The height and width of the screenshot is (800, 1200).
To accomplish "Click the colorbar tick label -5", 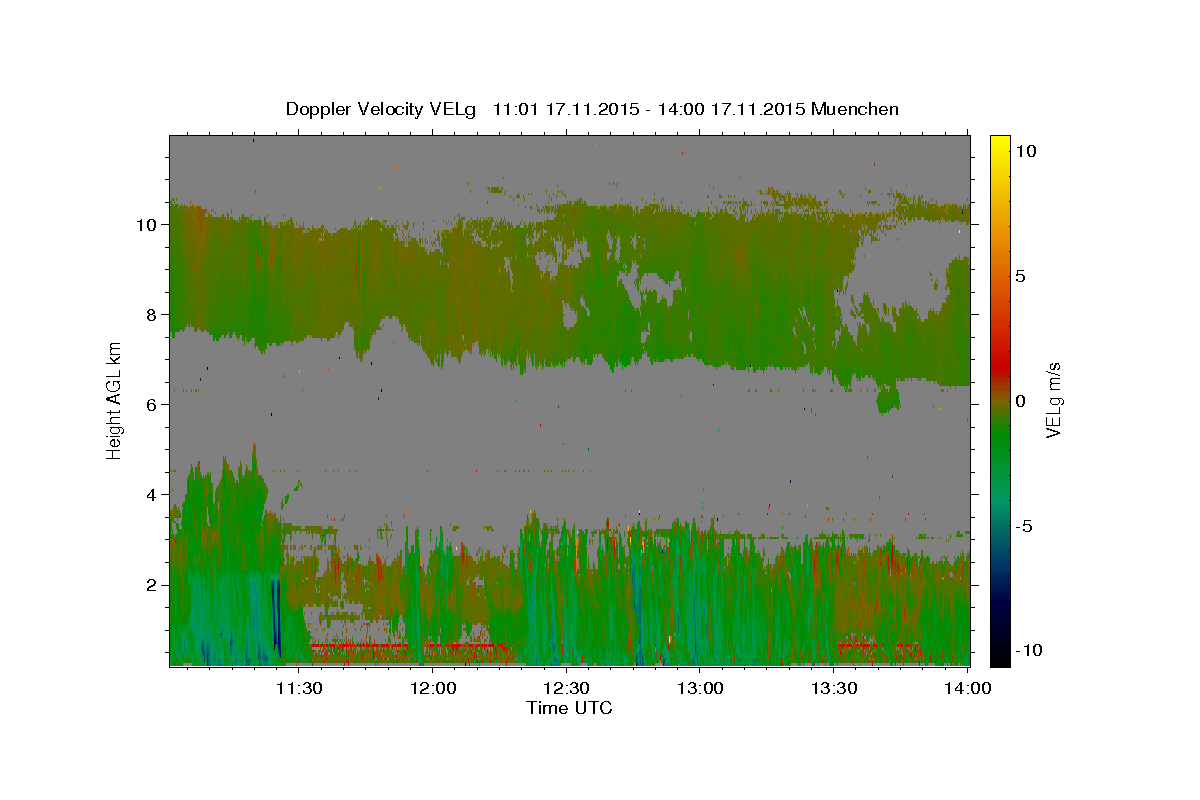I will [x=1024, y=526].
